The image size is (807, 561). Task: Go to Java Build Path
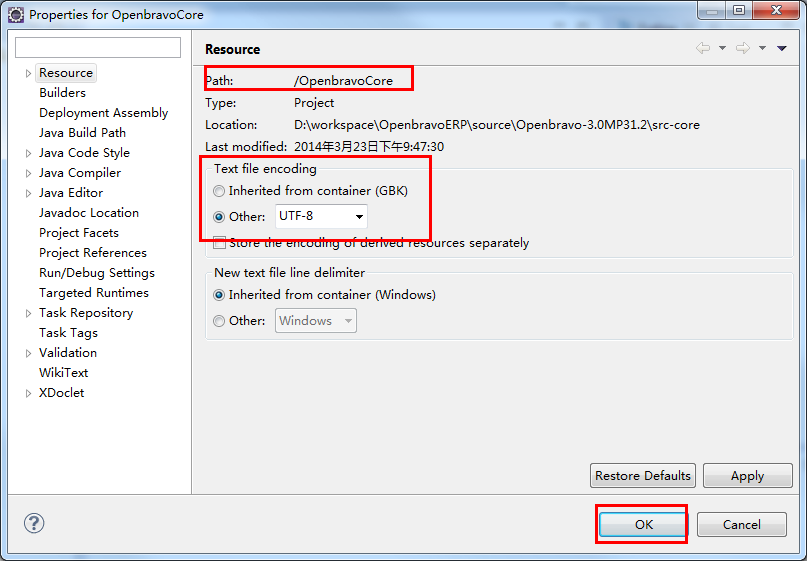pyautogui.click(x=82, y=133)
